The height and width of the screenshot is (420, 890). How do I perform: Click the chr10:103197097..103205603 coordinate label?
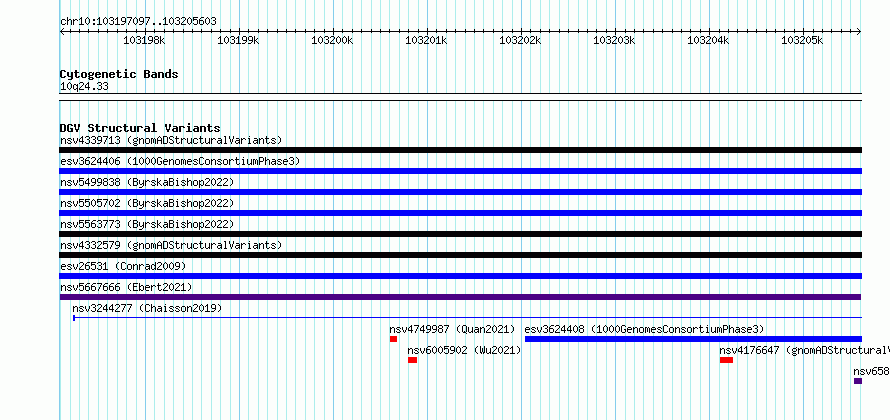[x=138, y=22]
